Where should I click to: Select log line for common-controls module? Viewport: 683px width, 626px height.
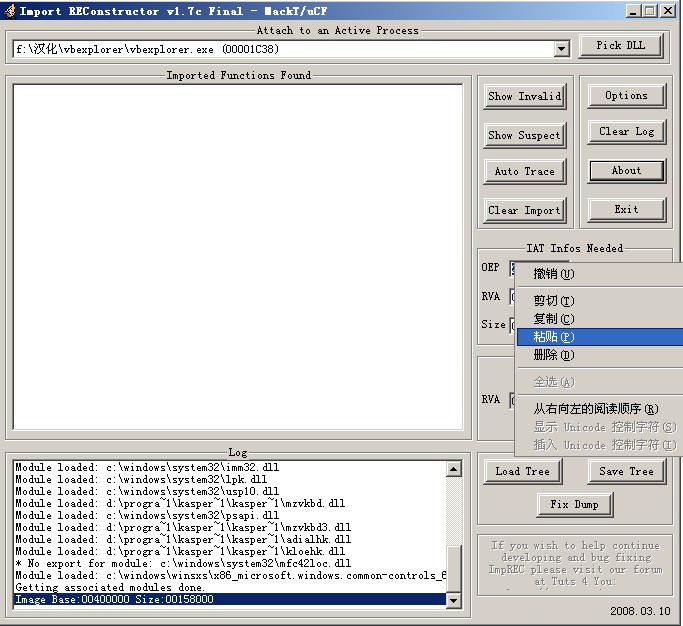[230, 576]
